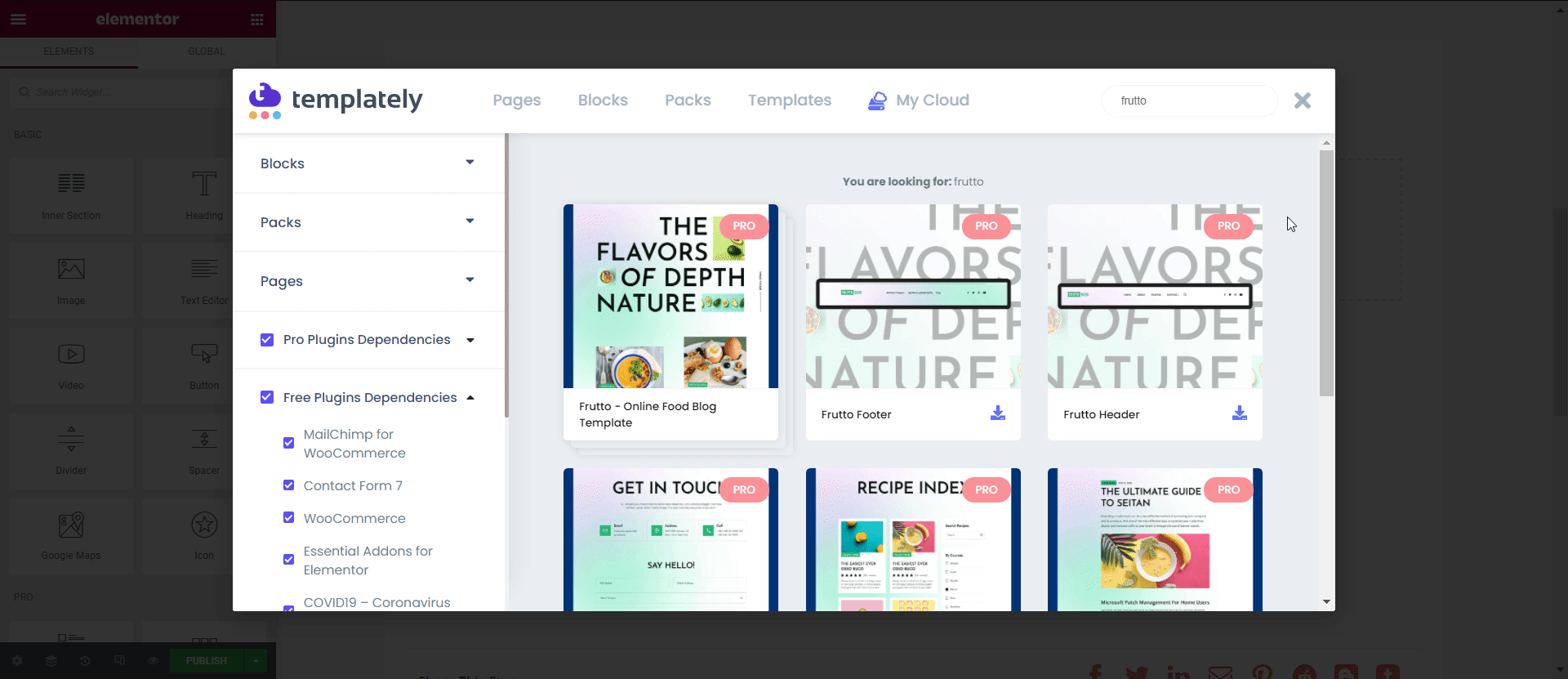This screenshot has height=679, width=1568.
Task: Click the Templately logo icon
Action: click(265, 101)
